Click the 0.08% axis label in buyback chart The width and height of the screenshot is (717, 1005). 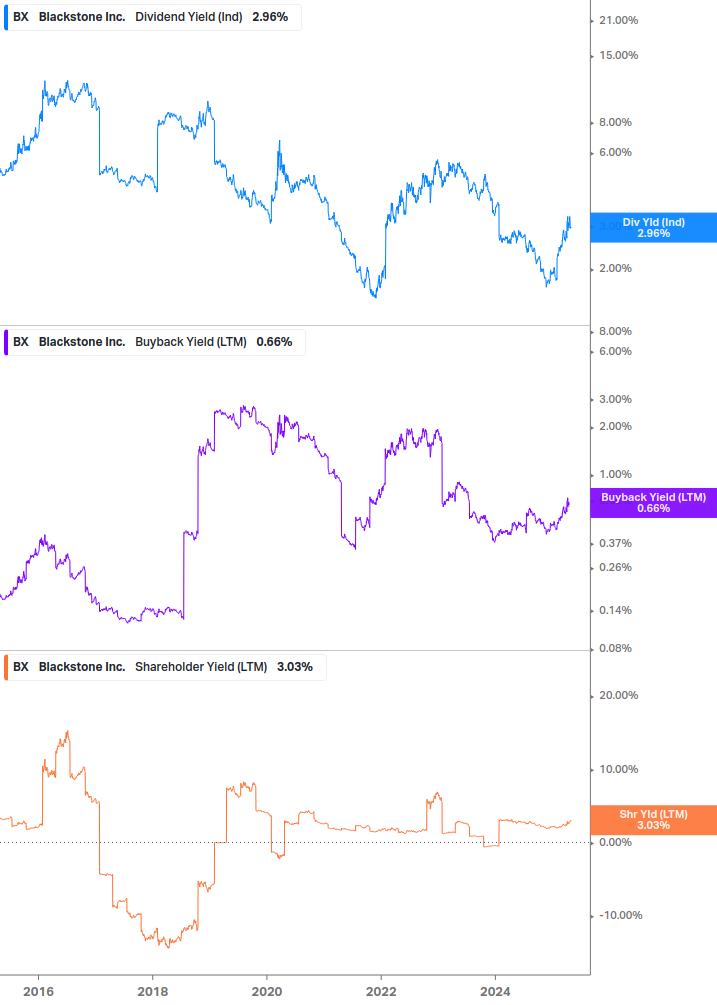coord(615,648)
